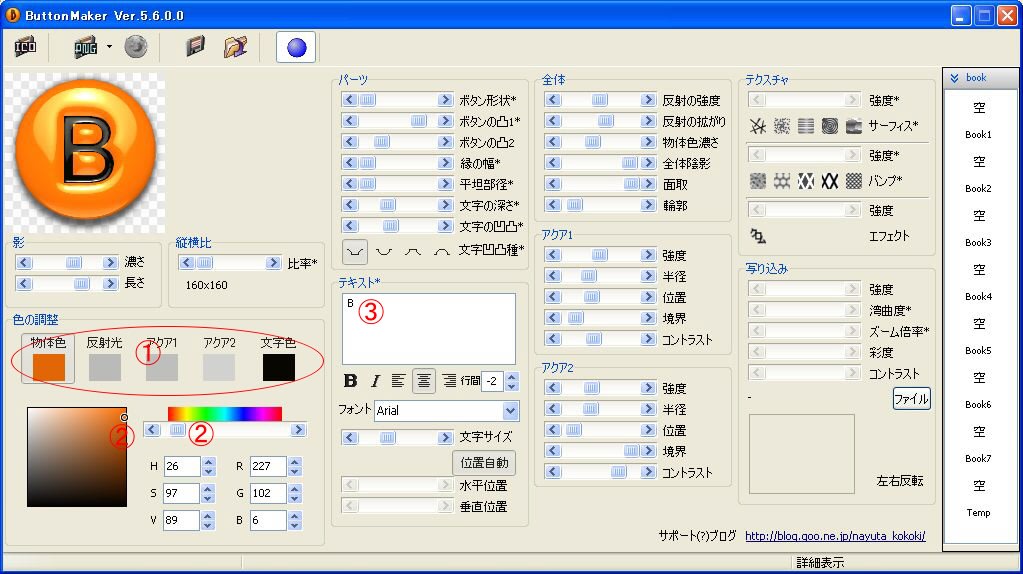The width and height of the screenshot is (1023, 574).
Task: Click inside the テキスト text box
Action: pos(428,328)
